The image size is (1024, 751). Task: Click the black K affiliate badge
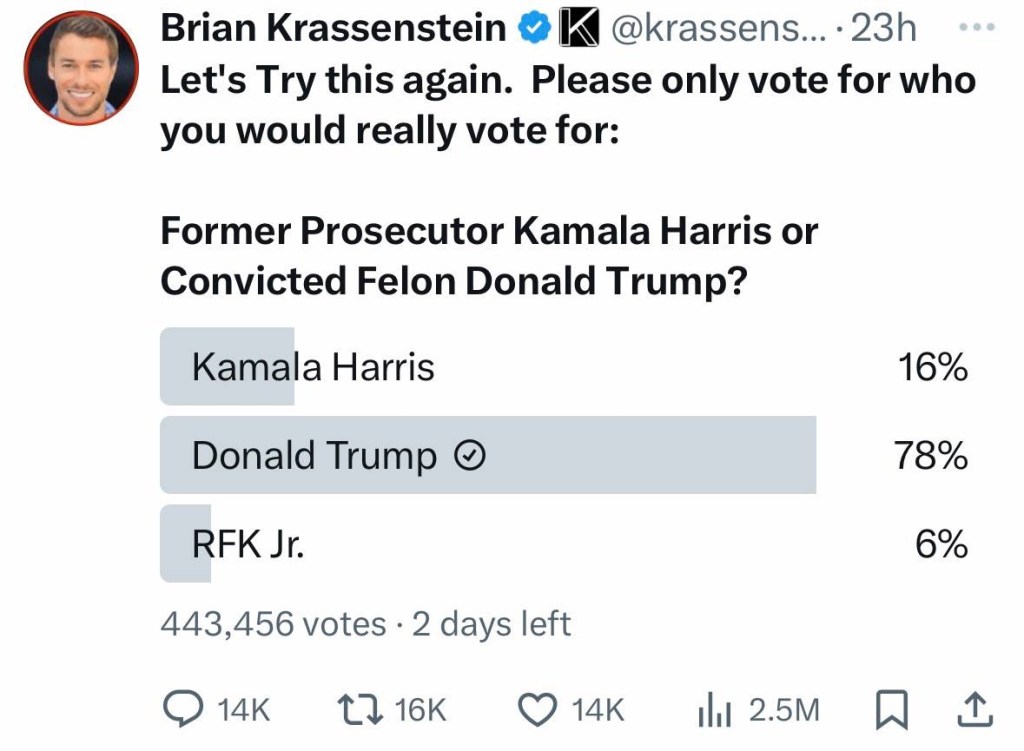574,30
